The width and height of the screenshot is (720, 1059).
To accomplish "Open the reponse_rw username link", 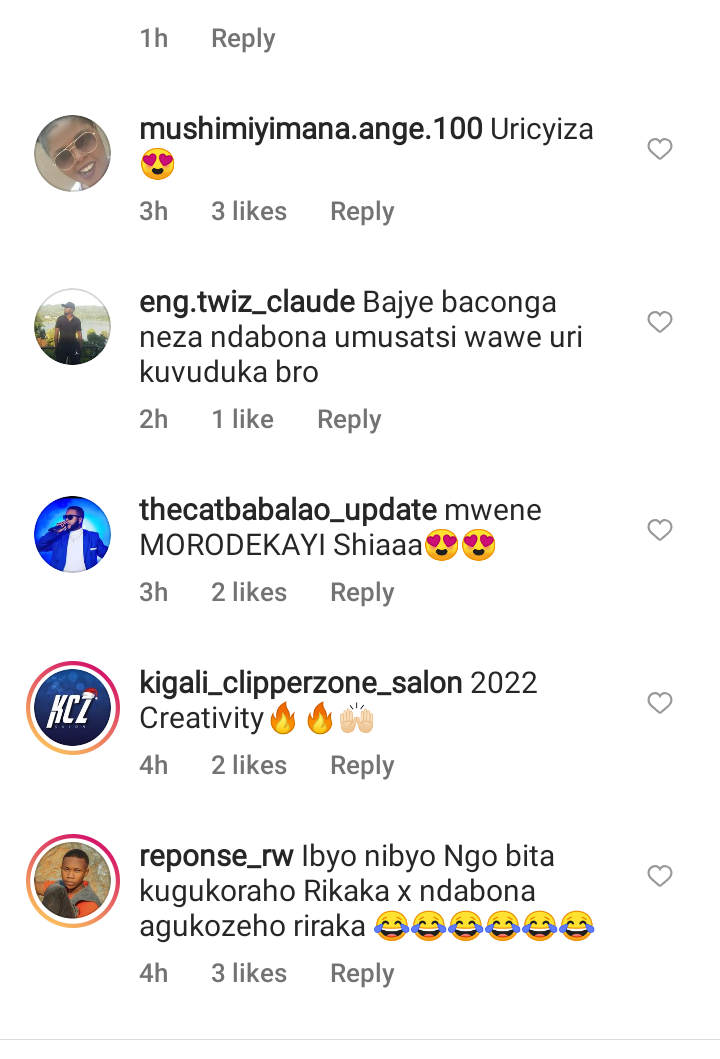I will [x=216, y=857].
